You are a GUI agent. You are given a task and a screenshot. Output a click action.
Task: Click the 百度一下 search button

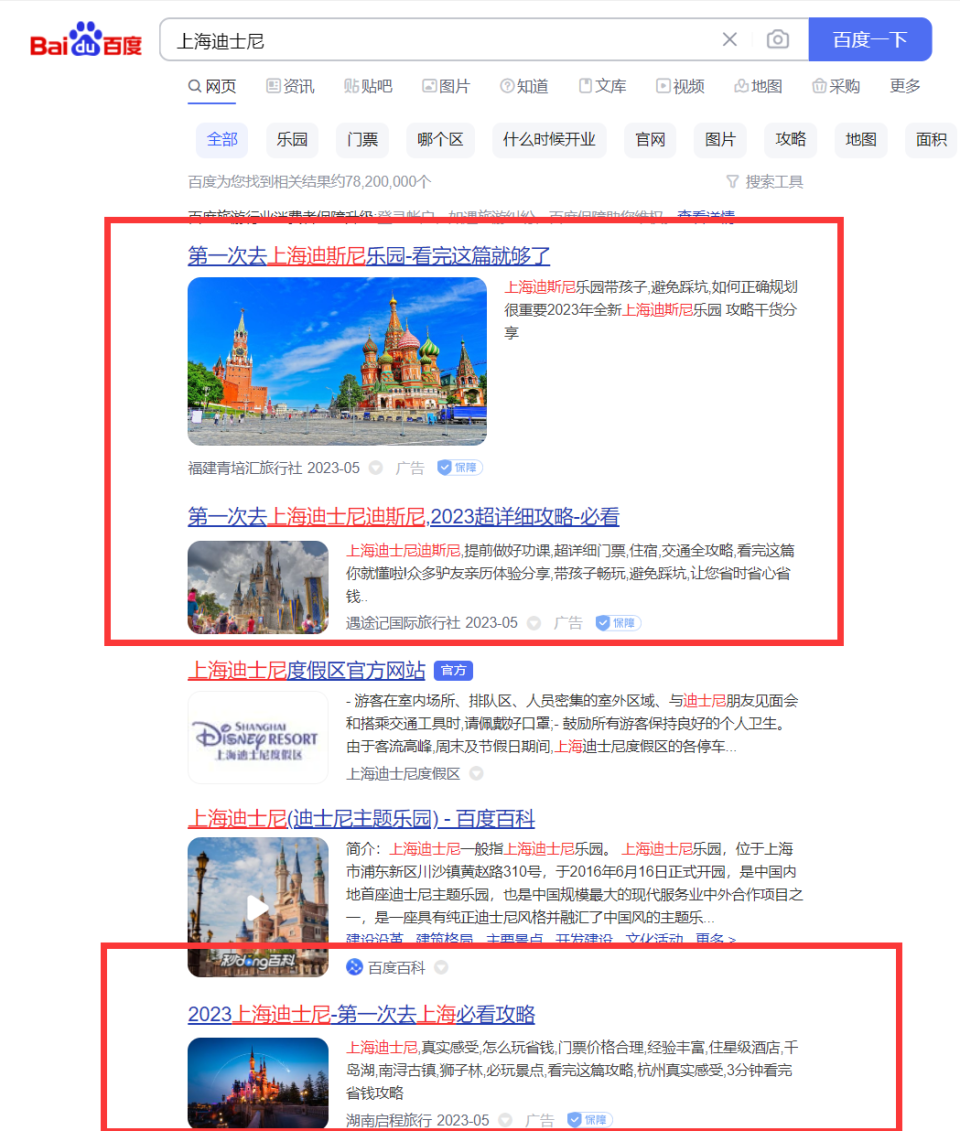click(869, 39)
